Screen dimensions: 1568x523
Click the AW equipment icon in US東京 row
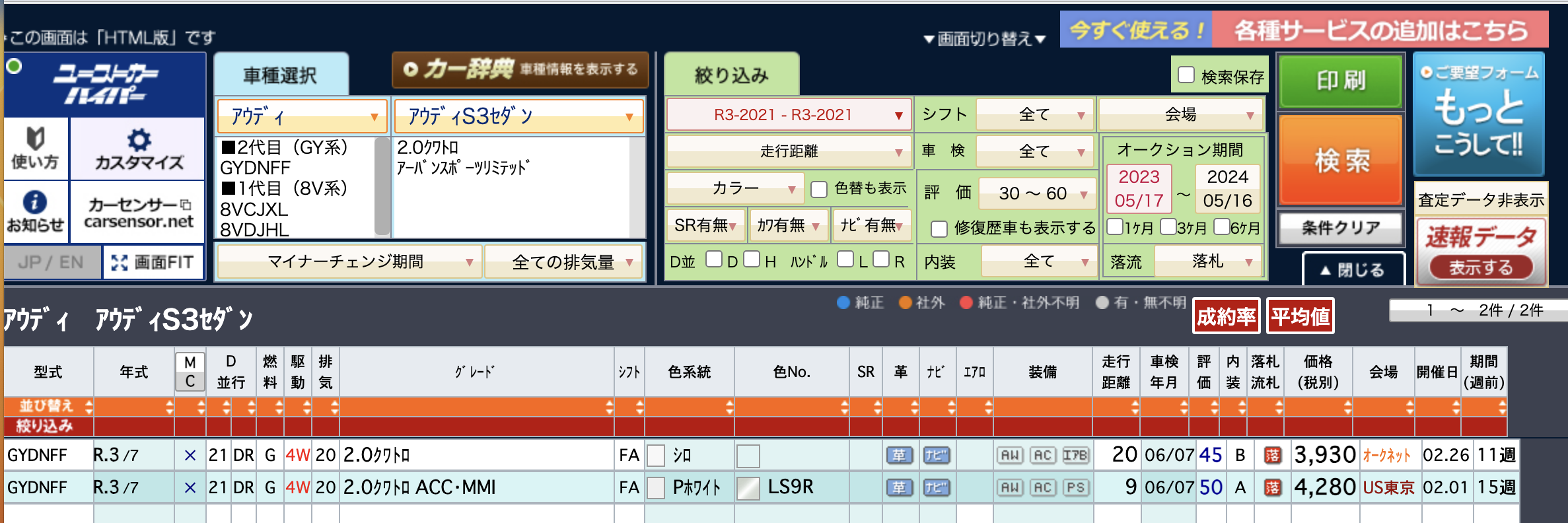pyautogui.click(x=1010, y=487)
